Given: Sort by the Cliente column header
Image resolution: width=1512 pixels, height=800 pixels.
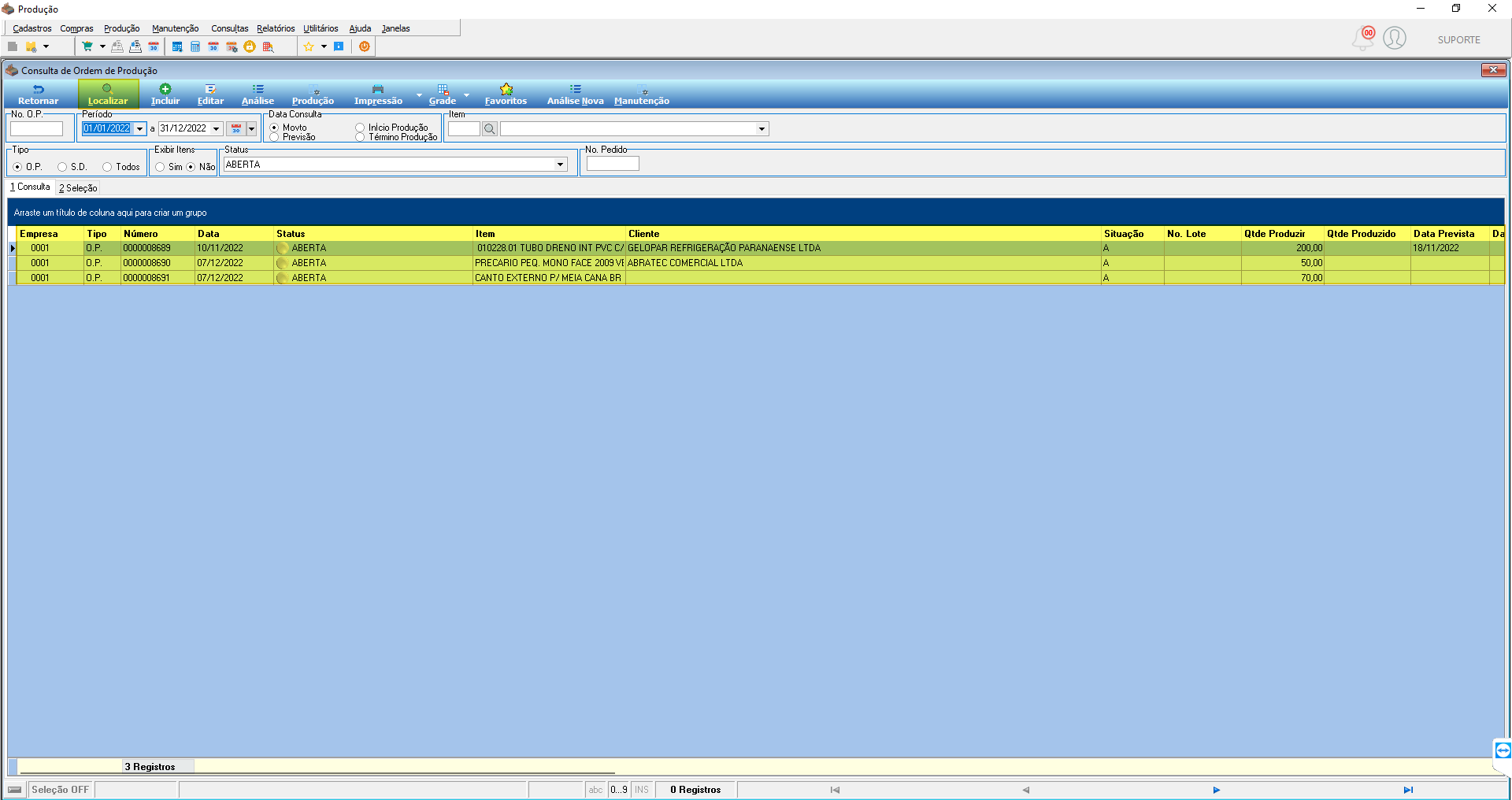Looking at the screenshot, I should 863,234.
